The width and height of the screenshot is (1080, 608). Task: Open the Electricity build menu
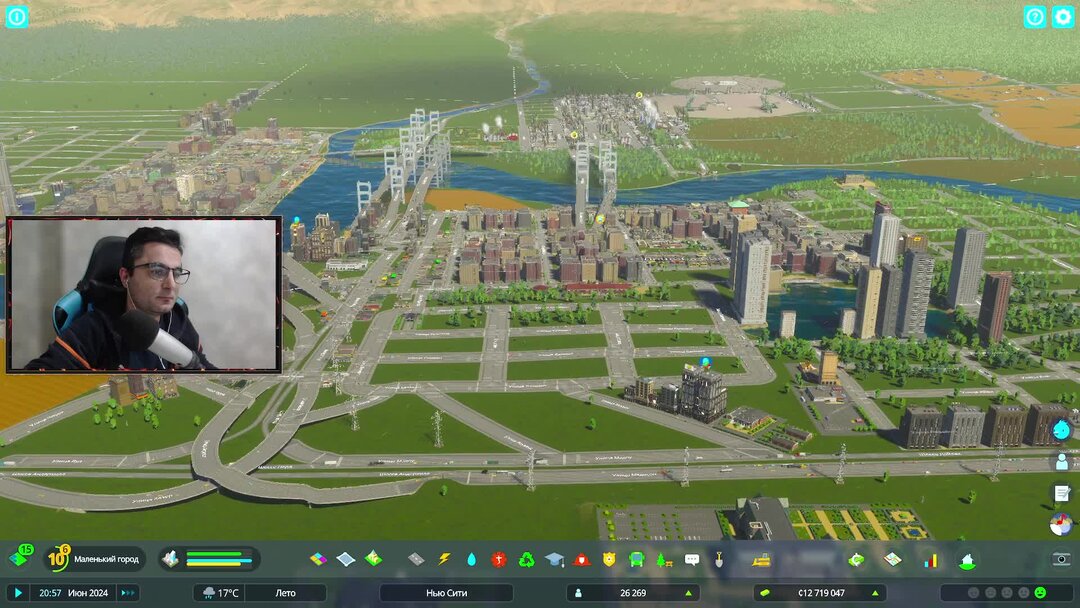(444, 559)
